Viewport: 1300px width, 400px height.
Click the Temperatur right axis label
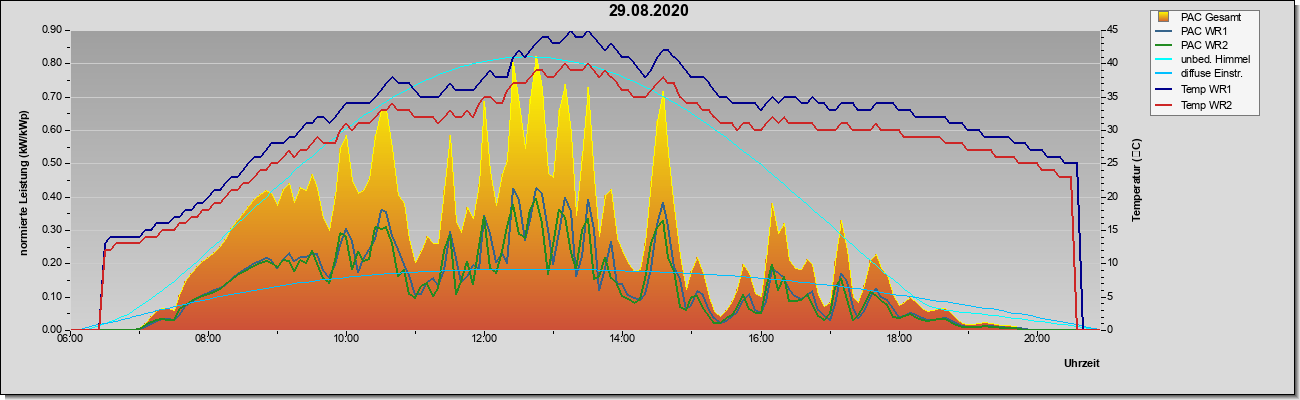pyautogui.click(x=1136, y=180)
